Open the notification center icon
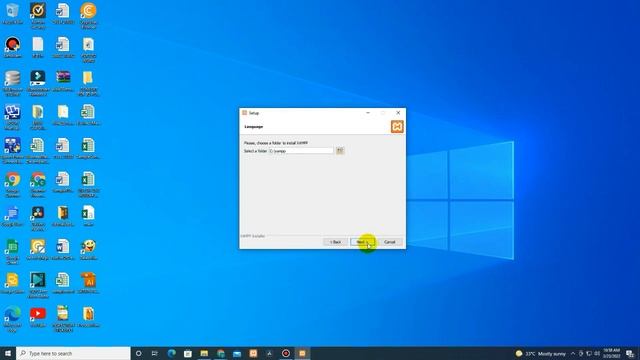 [x=630, y=353]
